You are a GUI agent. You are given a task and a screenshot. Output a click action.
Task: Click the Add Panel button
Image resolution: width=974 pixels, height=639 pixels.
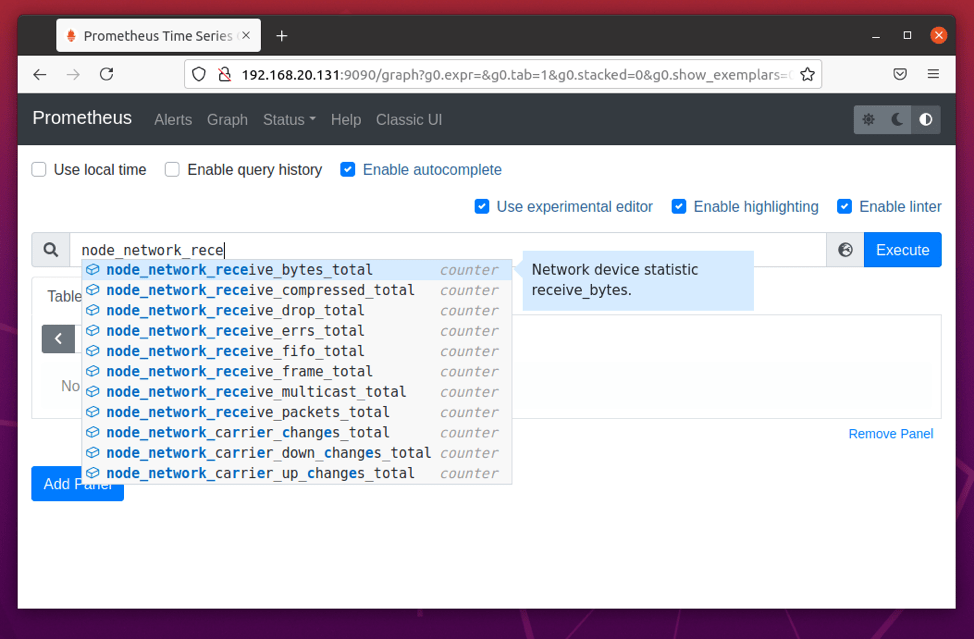(78, 484)
